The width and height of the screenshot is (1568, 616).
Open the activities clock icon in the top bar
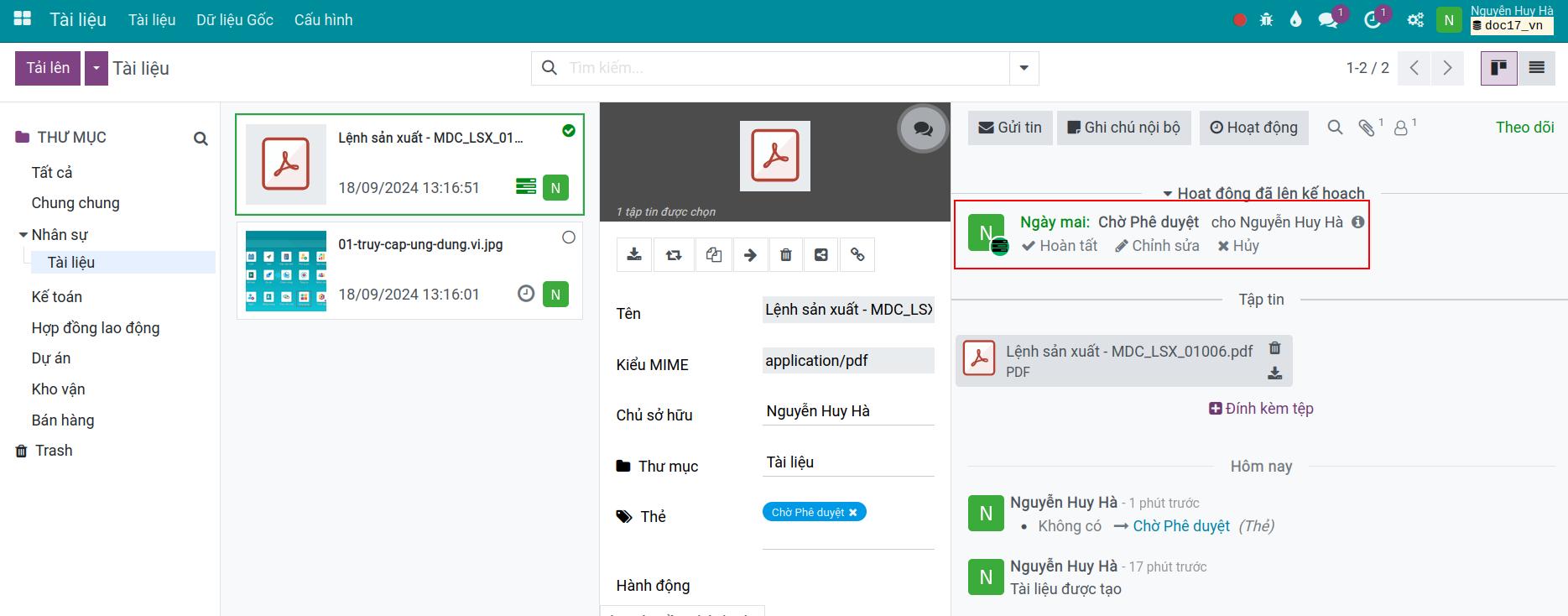tap(1373, 20)
